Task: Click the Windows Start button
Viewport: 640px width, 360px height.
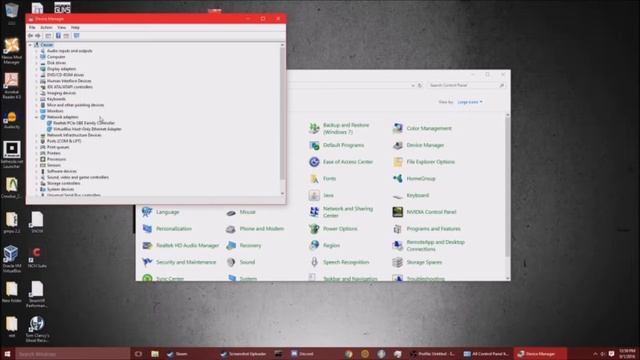Action: [x=7, y=354]
